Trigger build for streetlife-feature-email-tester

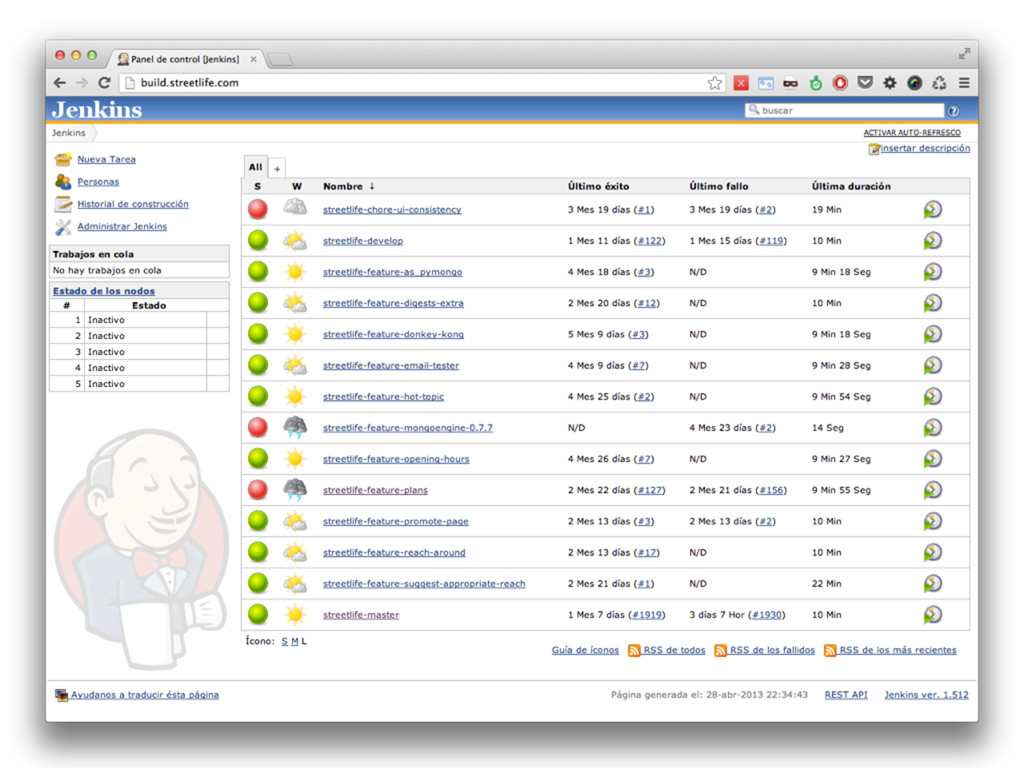coord(933,366)
